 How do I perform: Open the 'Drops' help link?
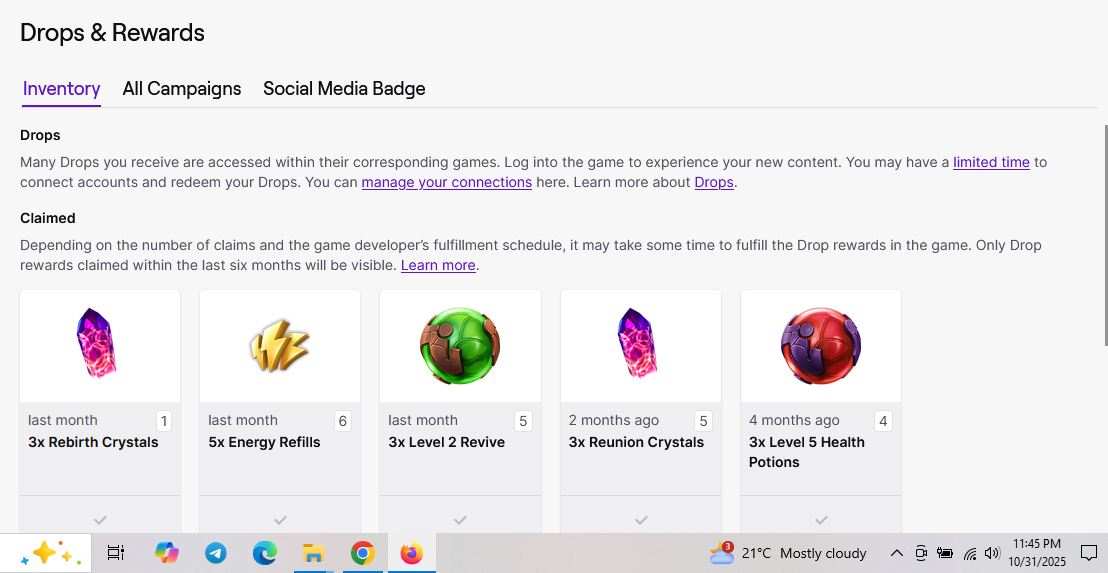coord(714,182)
